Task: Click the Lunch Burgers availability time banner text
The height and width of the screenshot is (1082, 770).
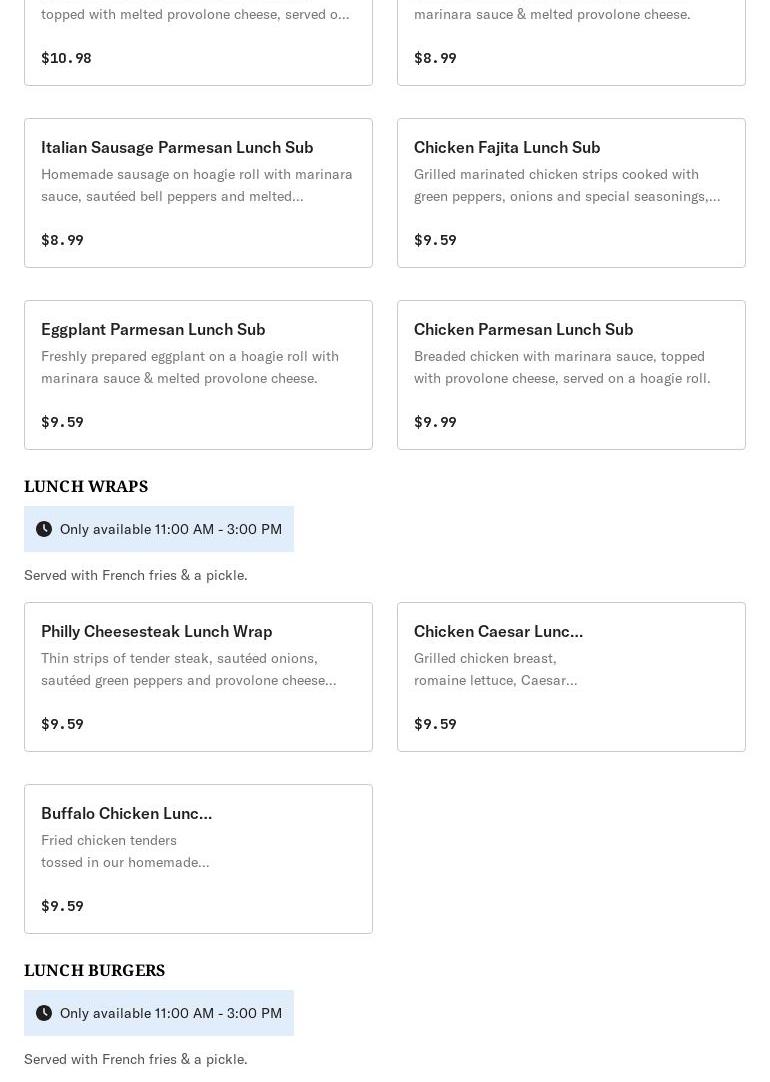Action: [x=171, y=1013]
